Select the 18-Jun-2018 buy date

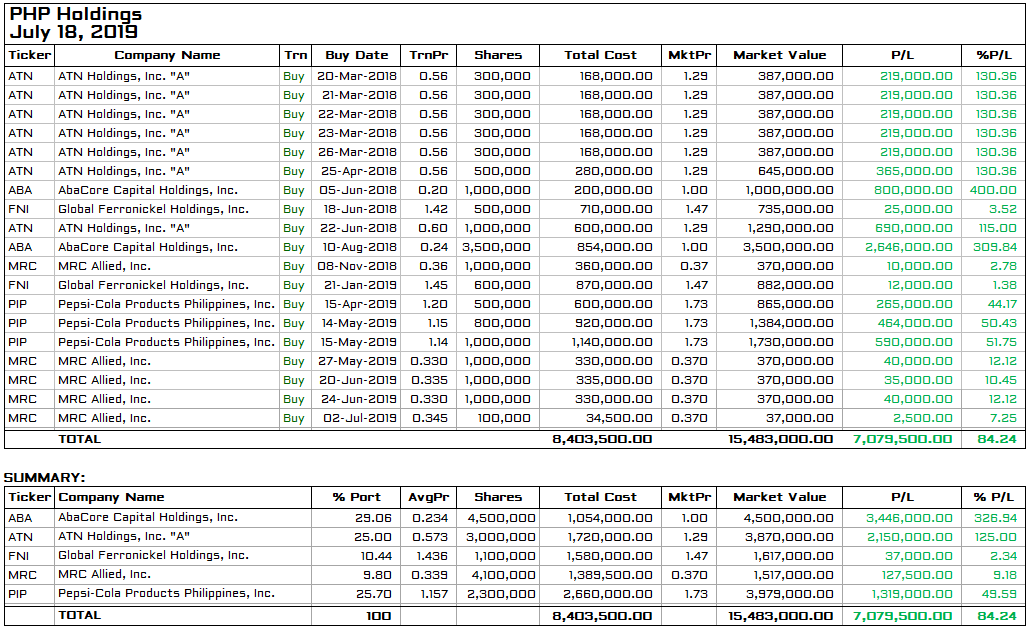coord(360,210)
